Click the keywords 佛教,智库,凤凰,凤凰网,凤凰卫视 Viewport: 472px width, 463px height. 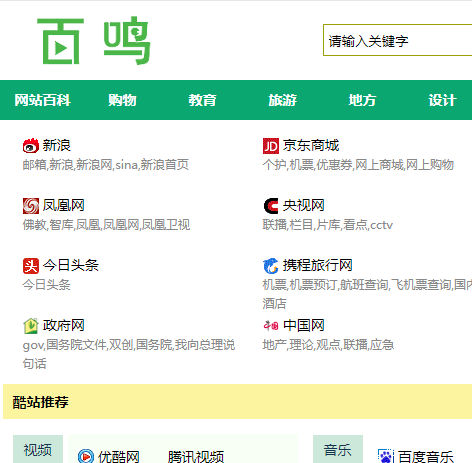pos(106,225)
